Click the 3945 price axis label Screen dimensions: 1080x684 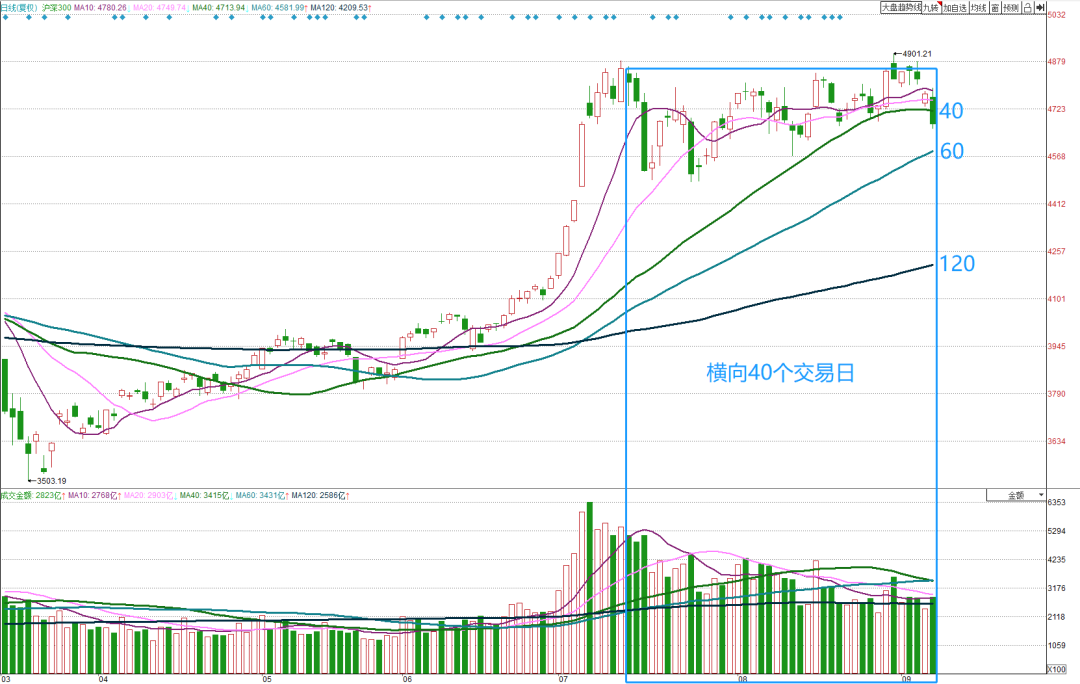[x=1057, y=346]
